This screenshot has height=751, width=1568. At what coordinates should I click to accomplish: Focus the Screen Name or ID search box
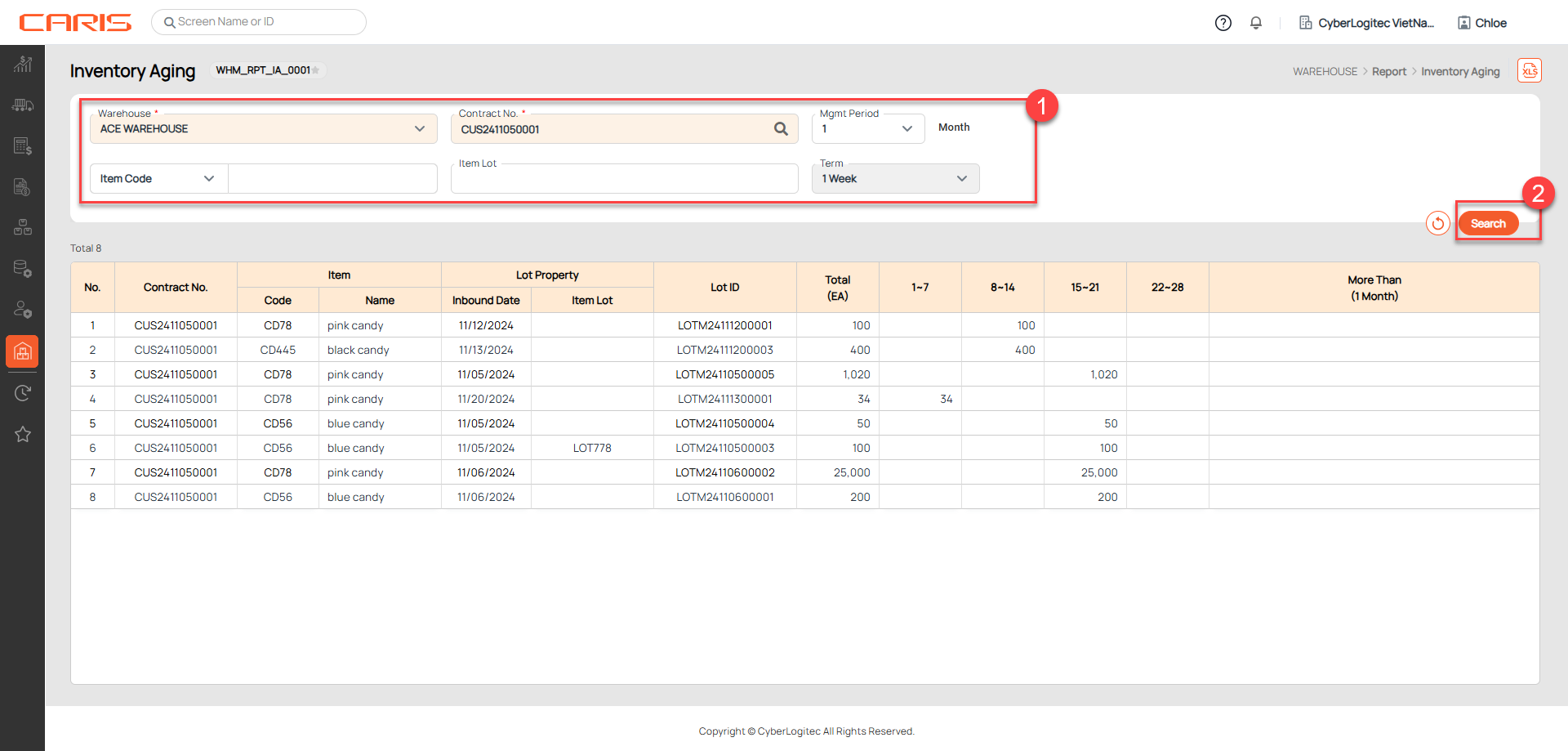pos(259,22)
